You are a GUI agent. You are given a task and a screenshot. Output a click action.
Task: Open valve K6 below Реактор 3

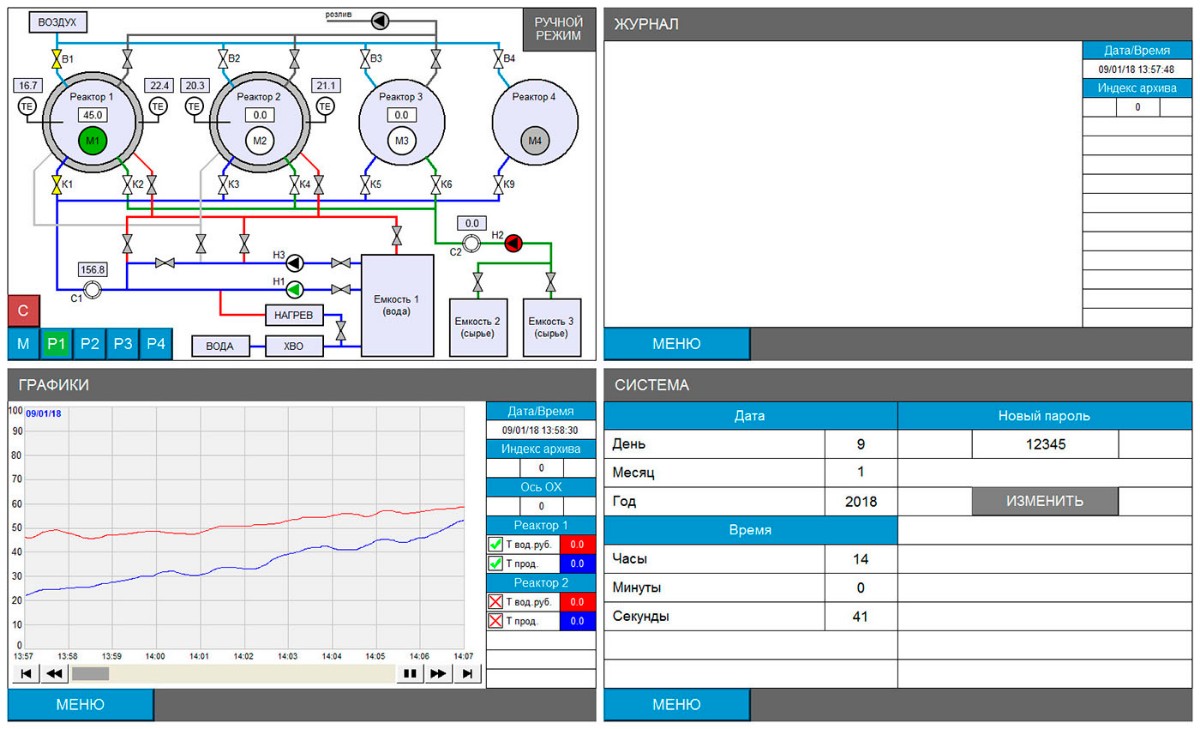(x=436, y=185)
